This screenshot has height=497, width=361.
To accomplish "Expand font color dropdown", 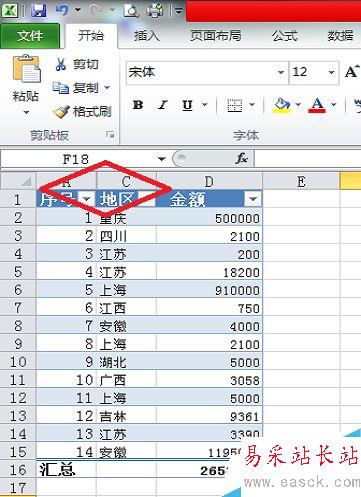I will (333, 105).
